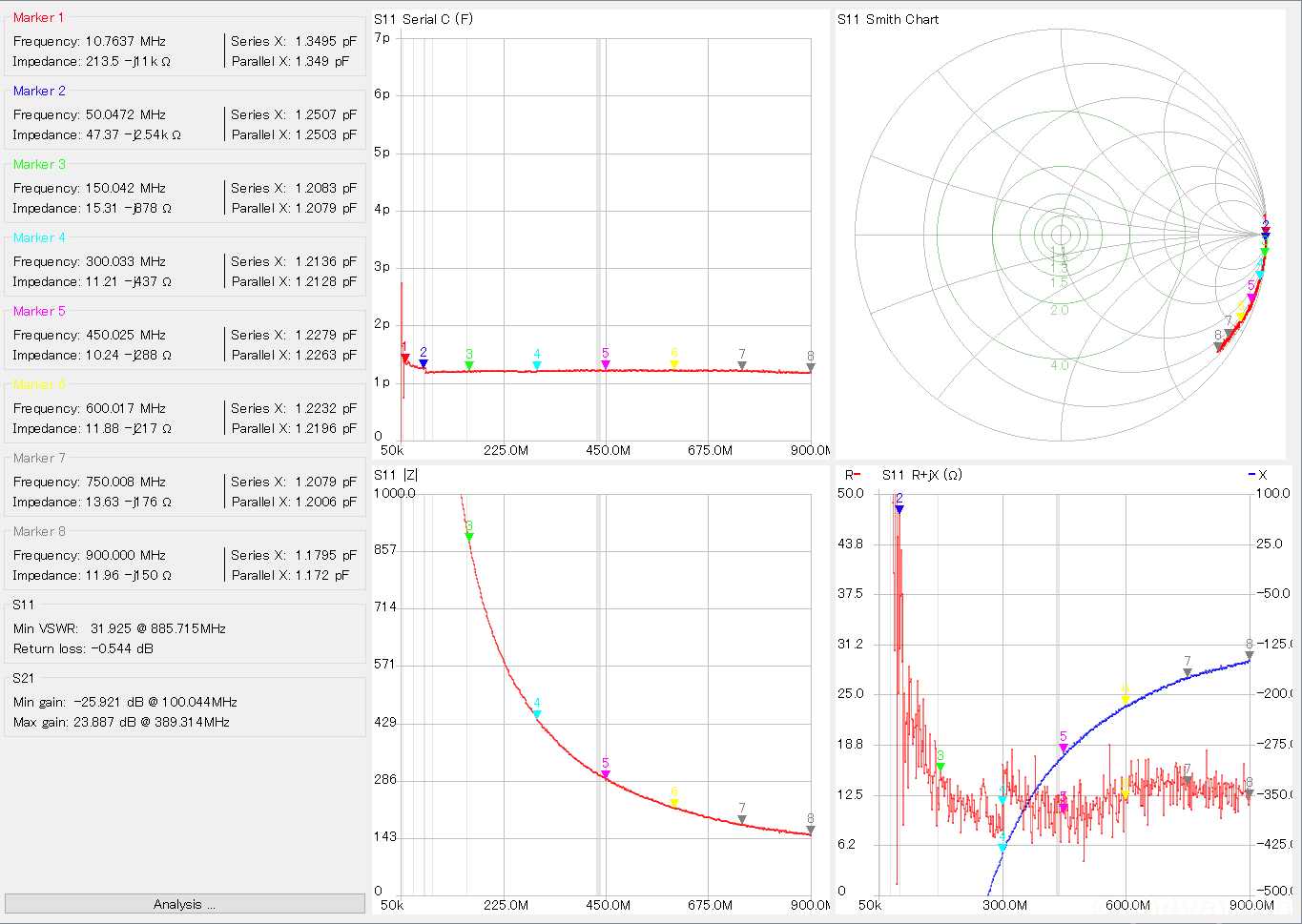Image resolution: width=1302 pixels, height=924 pixels.
Task: Click the 10.7637 MHz frequency value
Action: point(126,41)
